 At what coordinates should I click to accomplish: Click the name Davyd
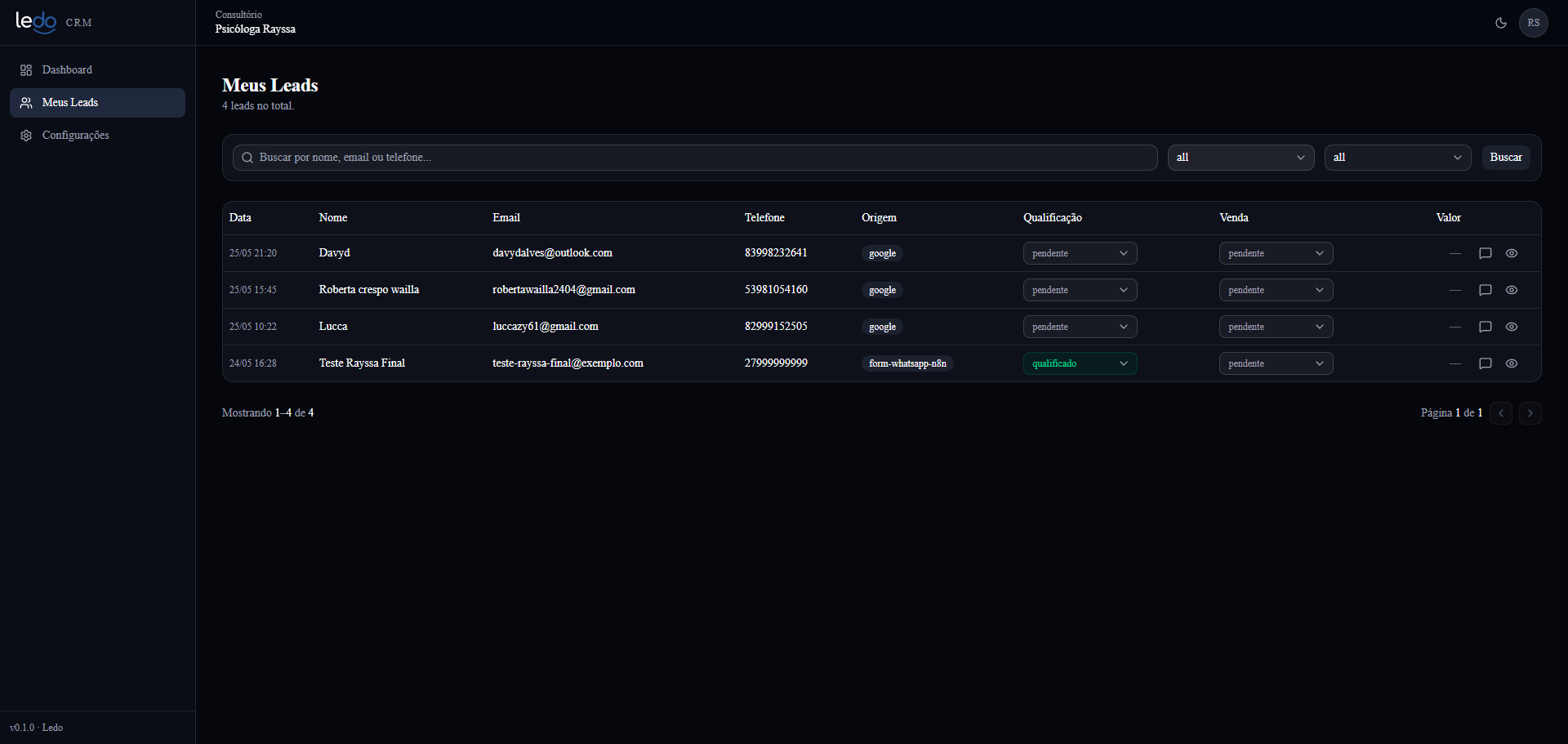(x=334, y=253)
